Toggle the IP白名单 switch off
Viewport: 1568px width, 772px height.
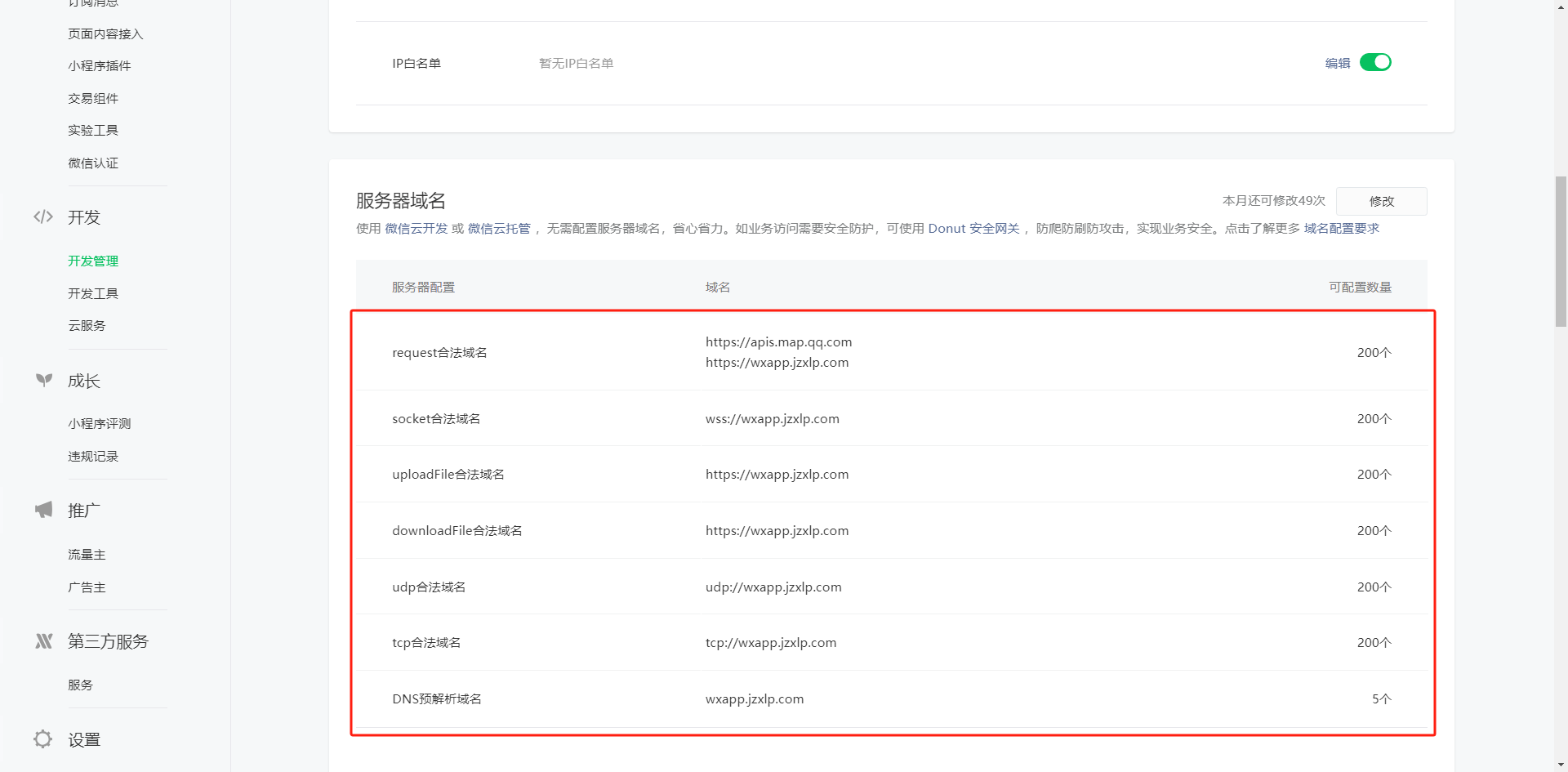tap(1375, 63)
